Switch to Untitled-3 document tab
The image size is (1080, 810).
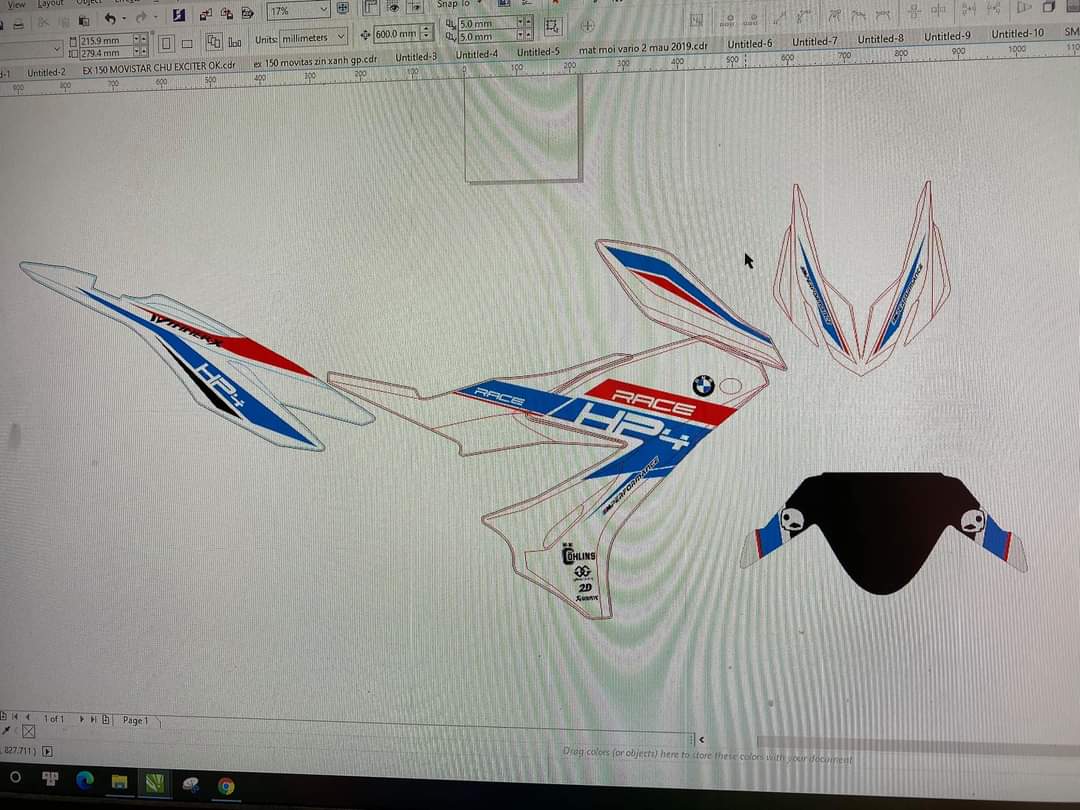[416, 57]
